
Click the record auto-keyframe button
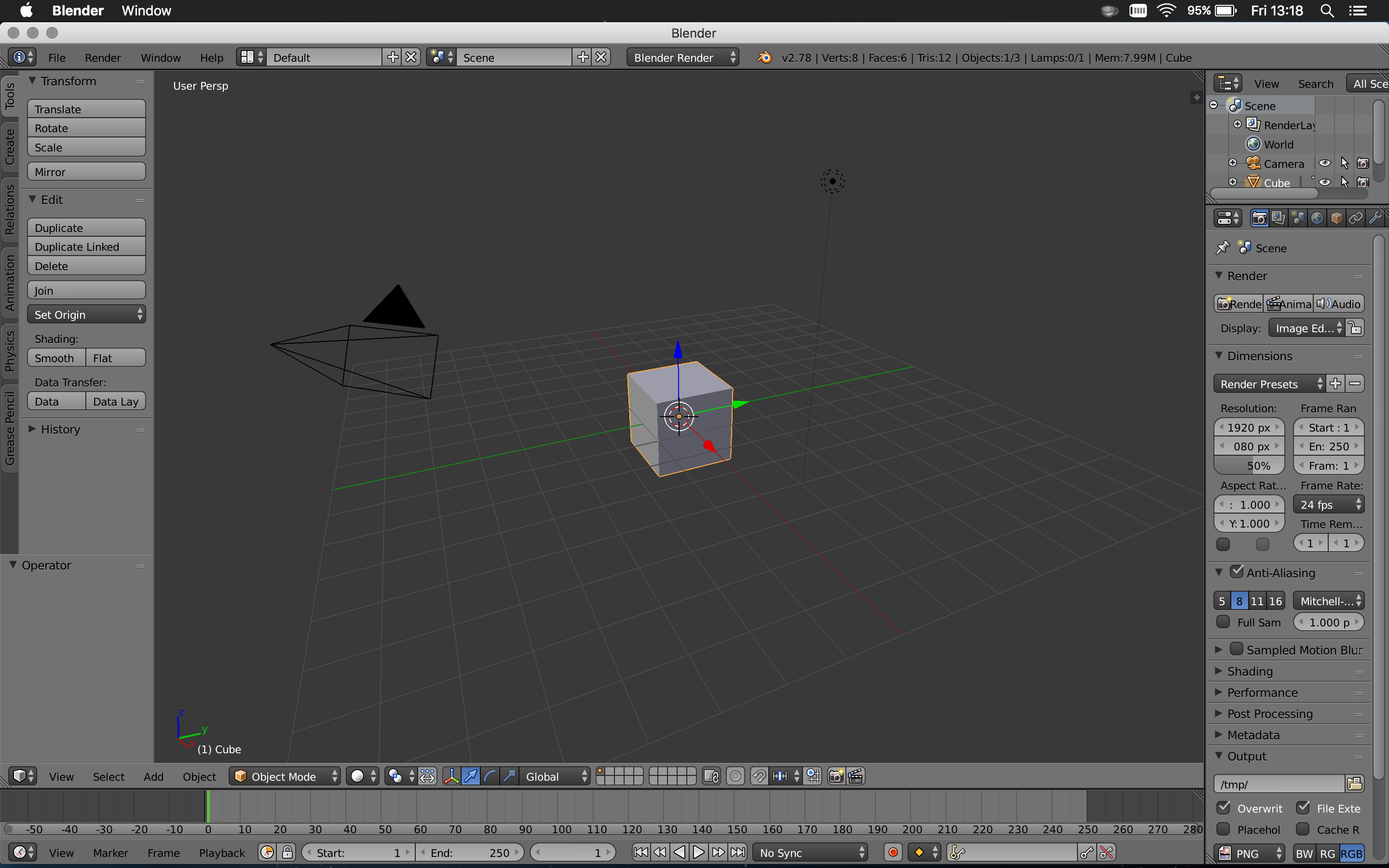coord(893,853)
